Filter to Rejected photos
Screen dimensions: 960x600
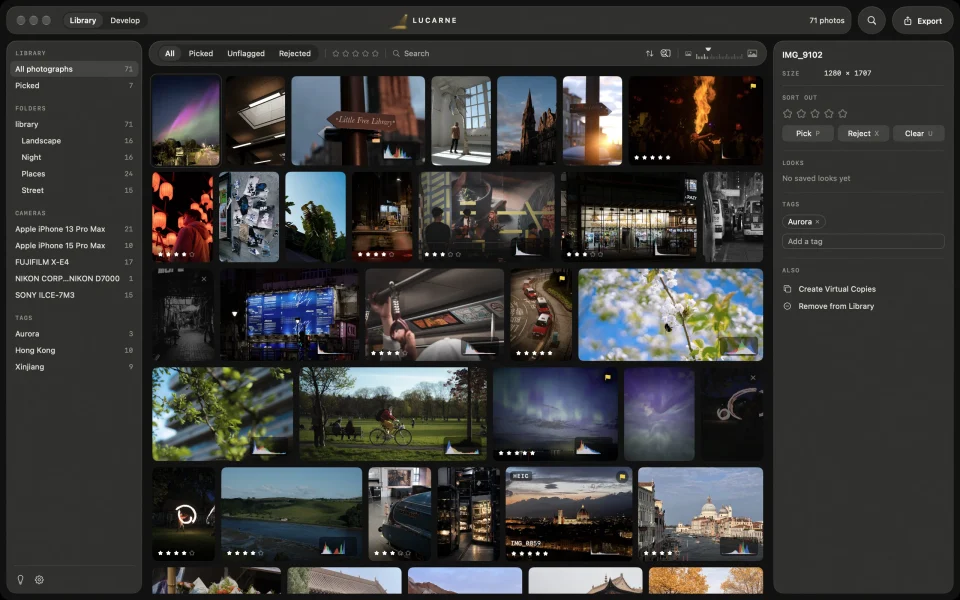294,53
